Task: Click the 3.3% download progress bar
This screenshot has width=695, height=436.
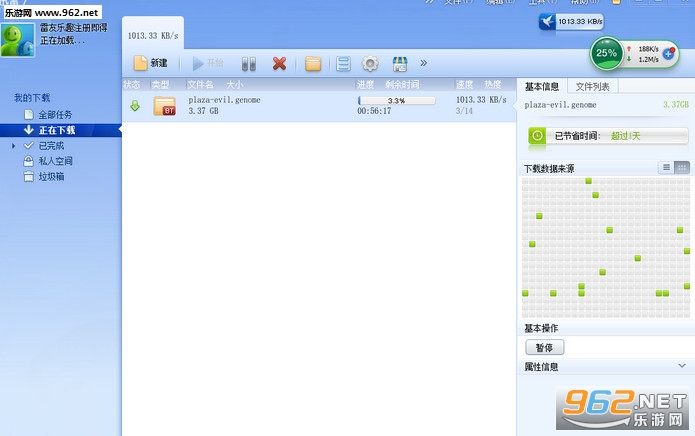Action: (x=396, y=101)
